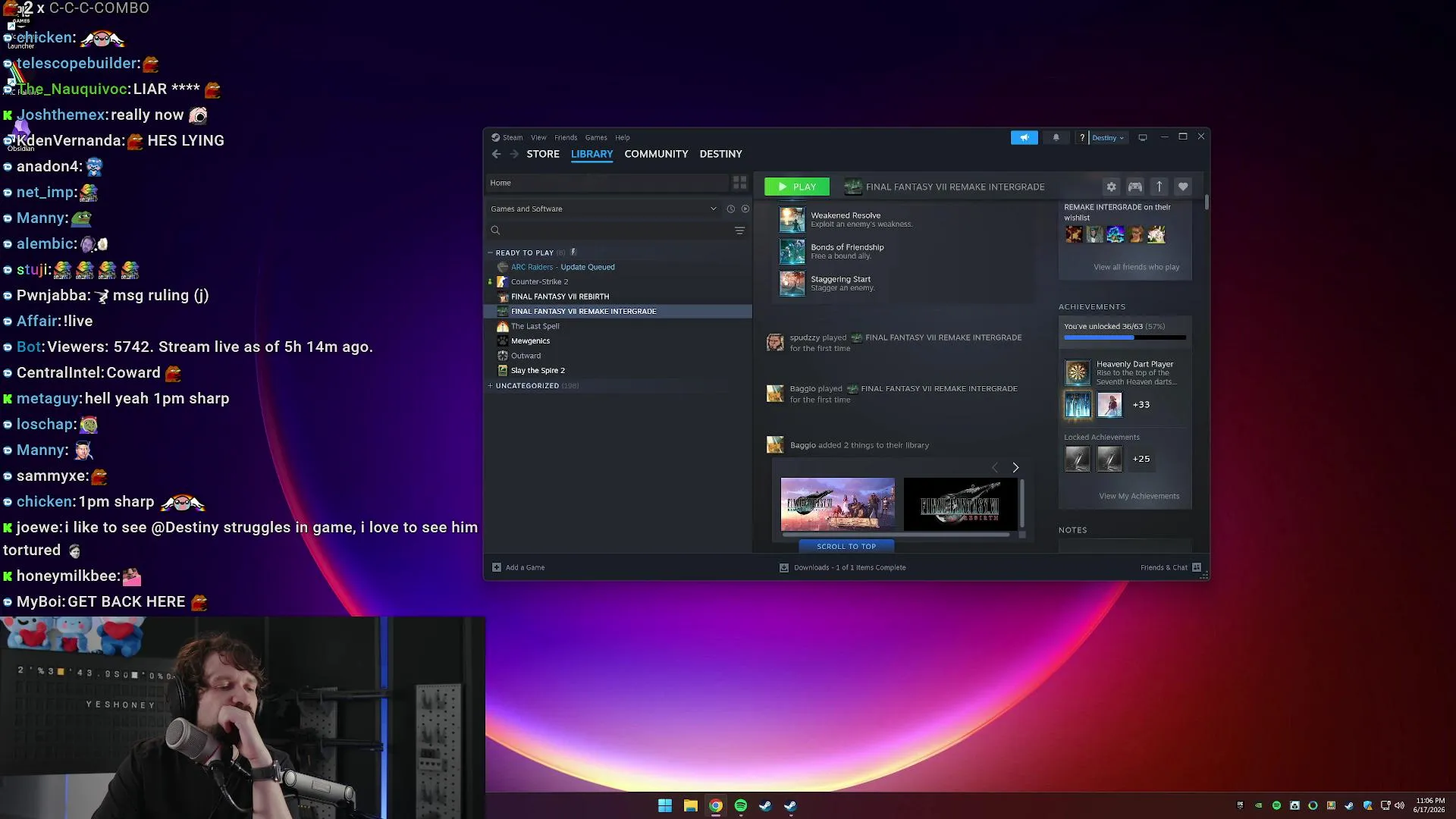
Task: Click the achievements progress bar
Action: 1125,337
